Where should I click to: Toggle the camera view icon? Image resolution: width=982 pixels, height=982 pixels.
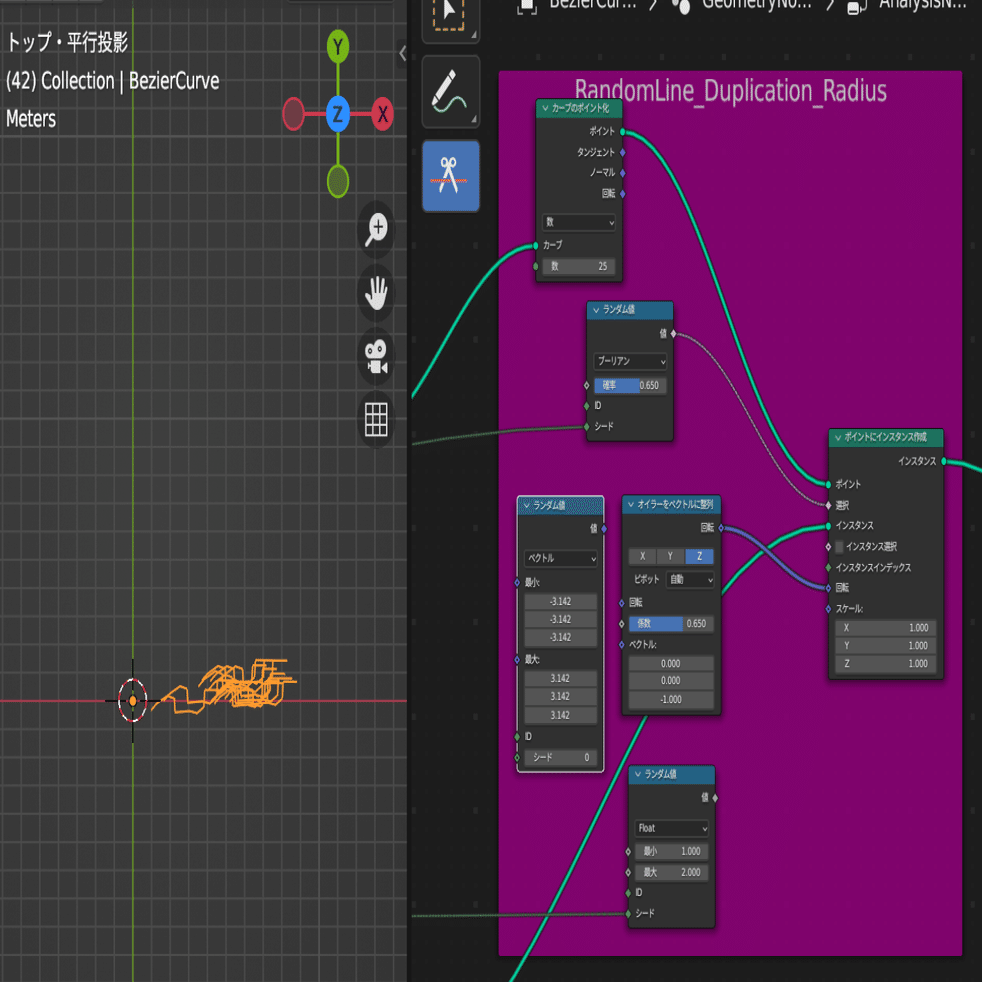[x=376, y=356]
